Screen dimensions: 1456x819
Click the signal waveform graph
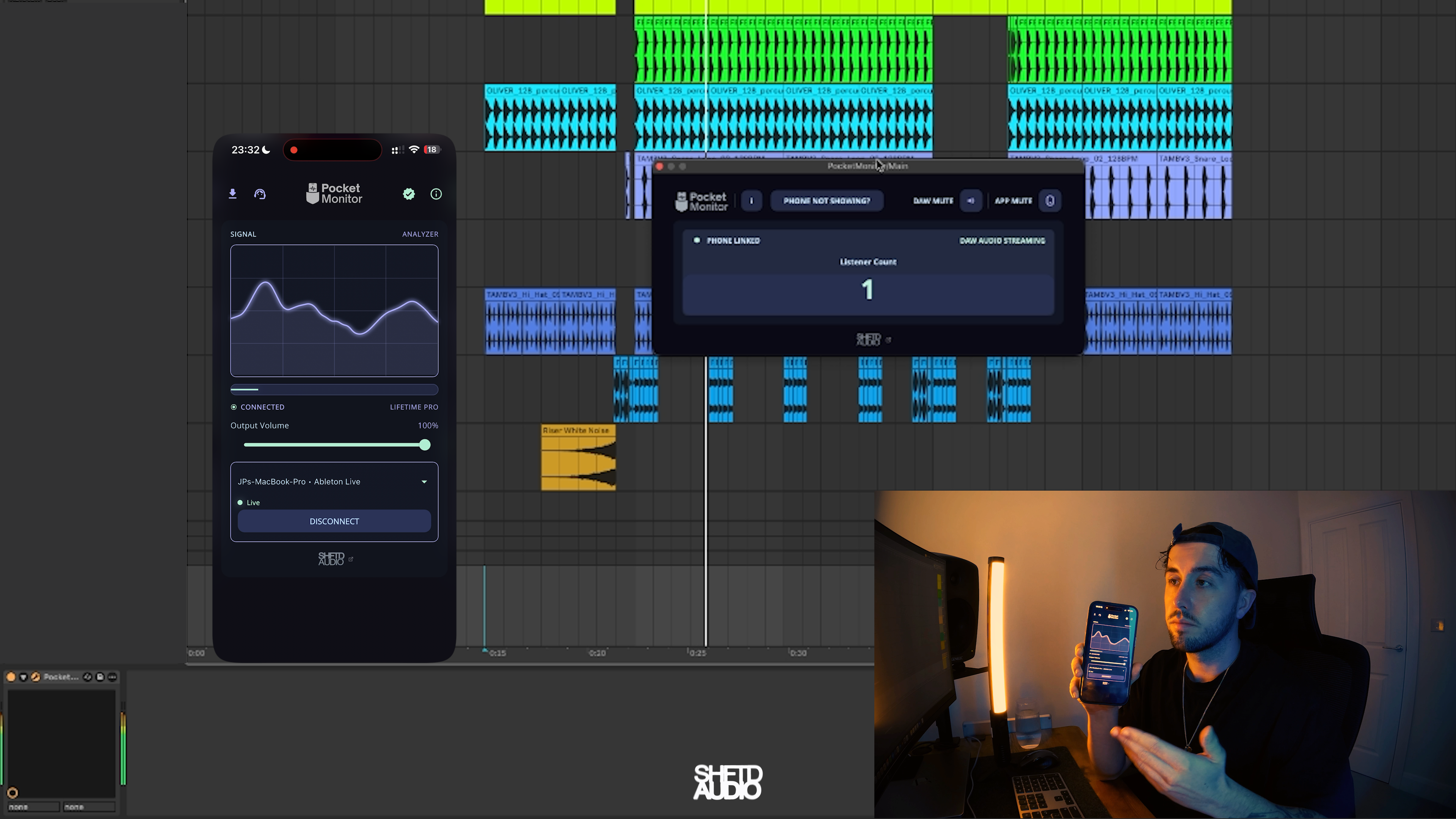[334, 310]
